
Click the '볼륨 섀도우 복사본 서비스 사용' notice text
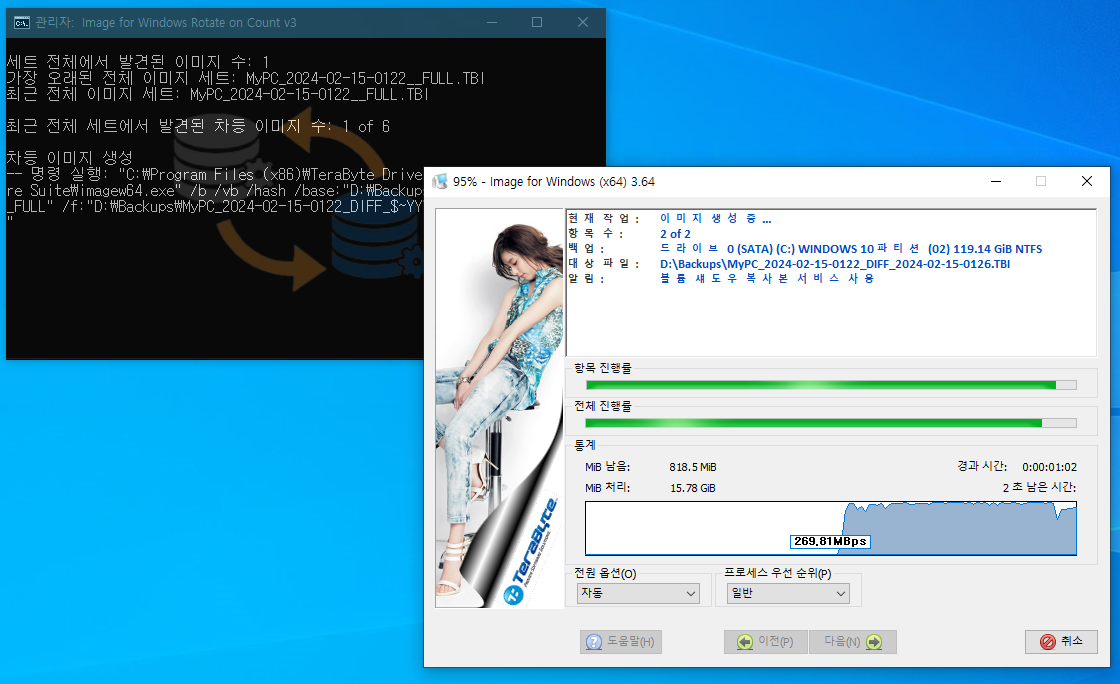coord(767,278)
